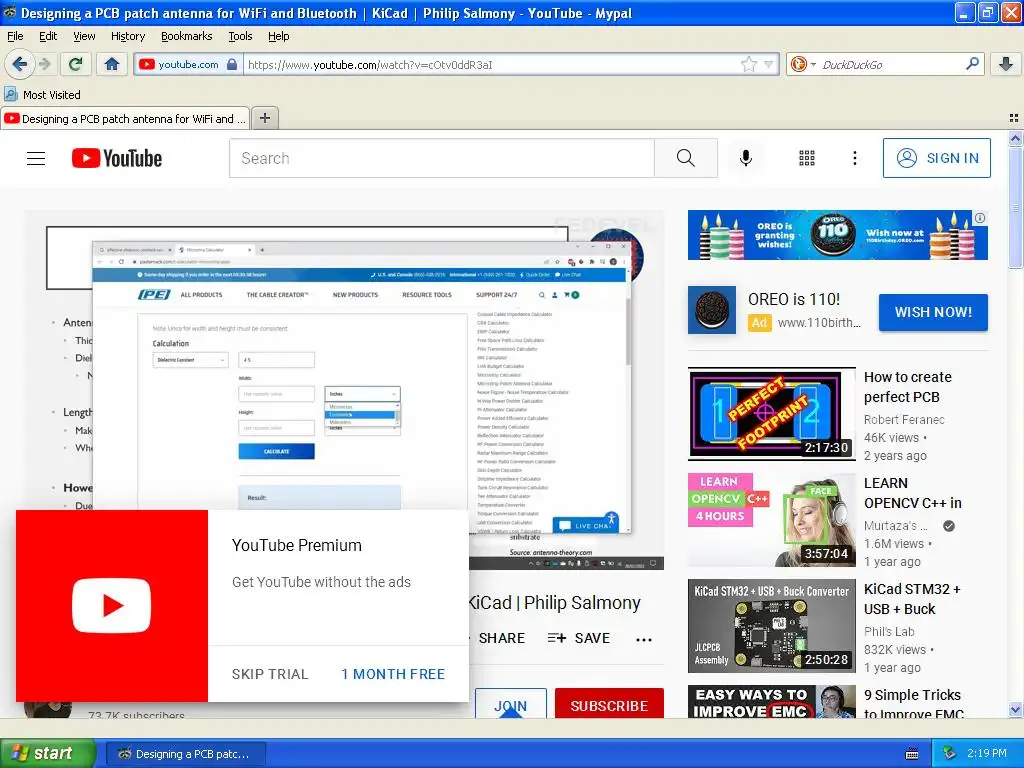Click the SIGN IN button
The image size is (1024, 768).
(936, 158)
